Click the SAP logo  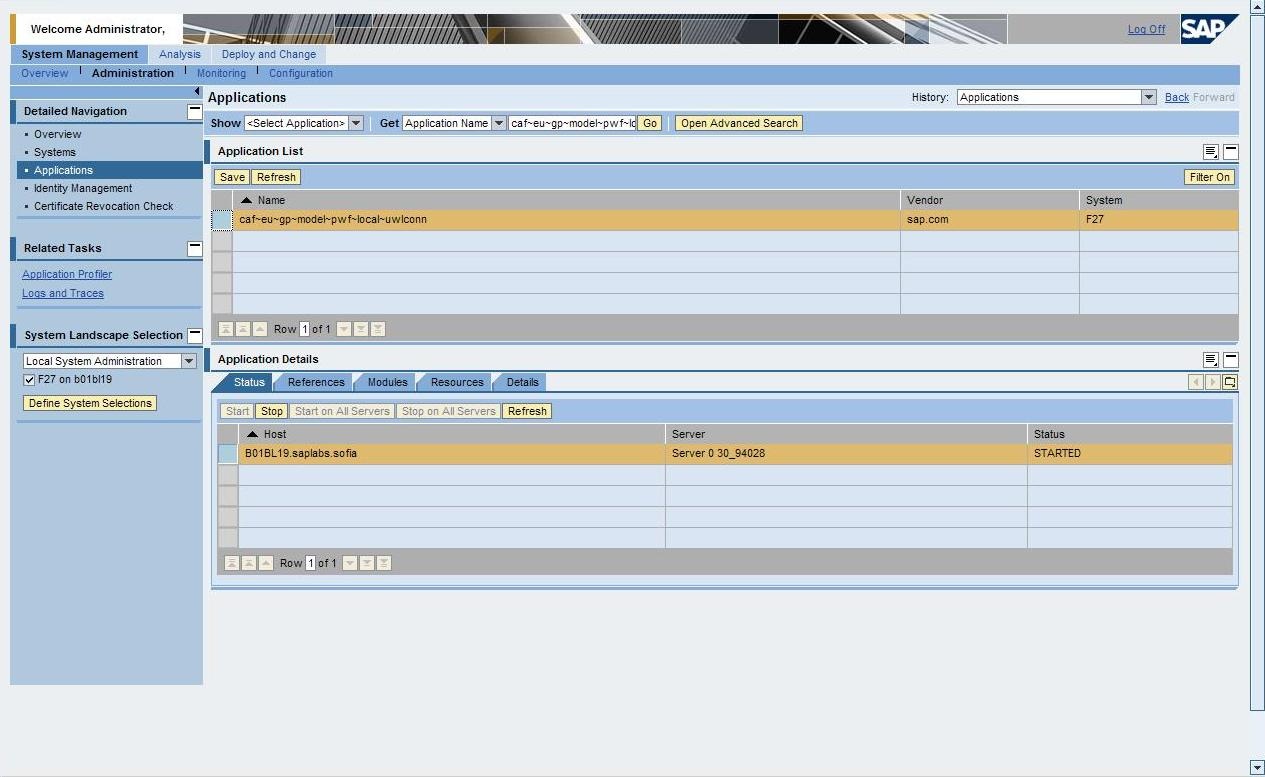coord(1208,28)
